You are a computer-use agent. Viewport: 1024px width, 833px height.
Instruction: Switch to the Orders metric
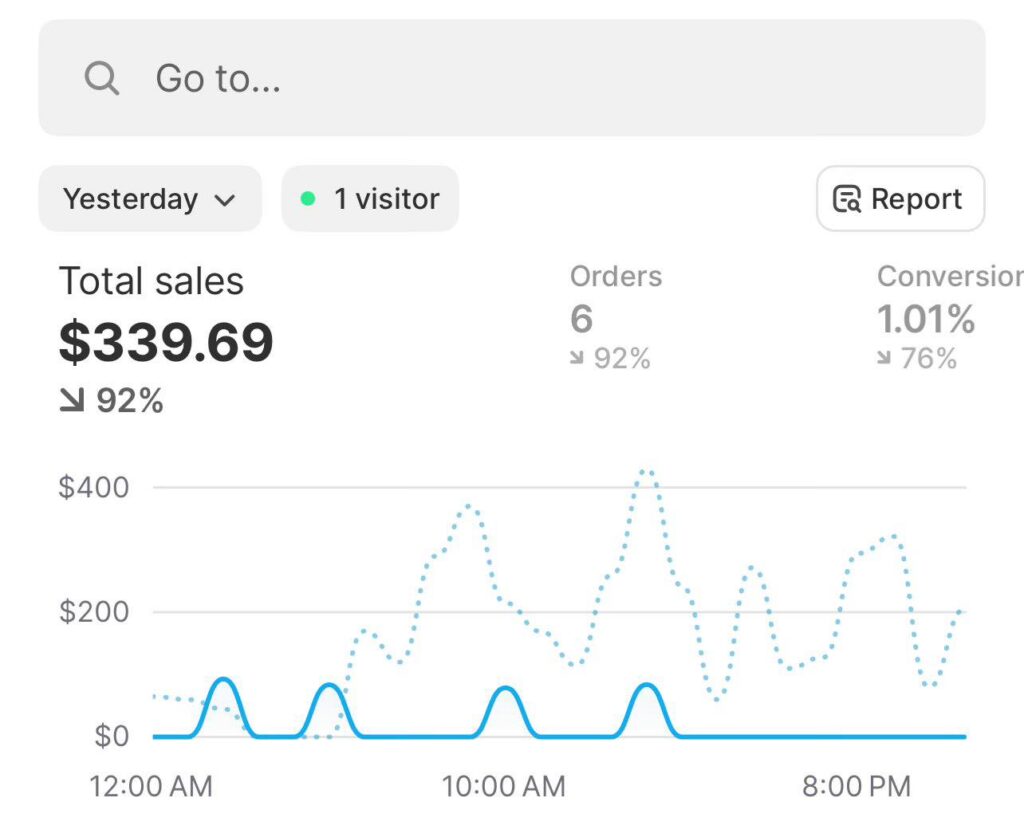616,276
